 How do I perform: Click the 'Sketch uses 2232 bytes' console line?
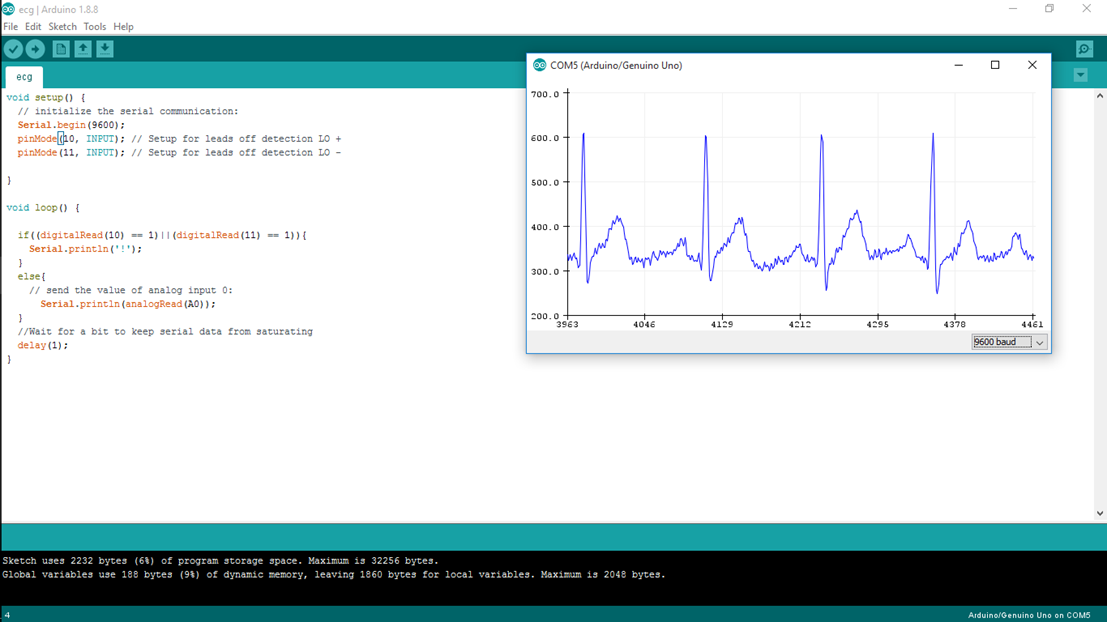(220, 561)
